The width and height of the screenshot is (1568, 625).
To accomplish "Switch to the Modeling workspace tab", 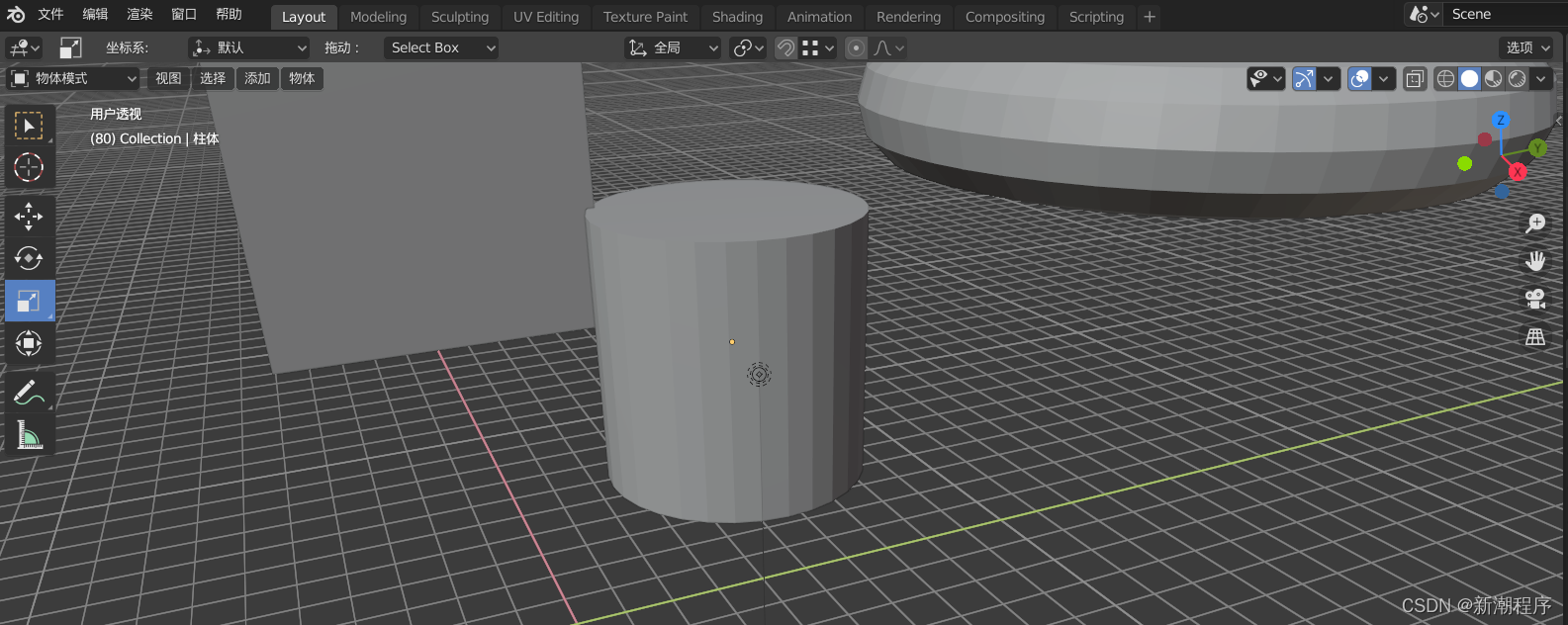I will [378, 17].
